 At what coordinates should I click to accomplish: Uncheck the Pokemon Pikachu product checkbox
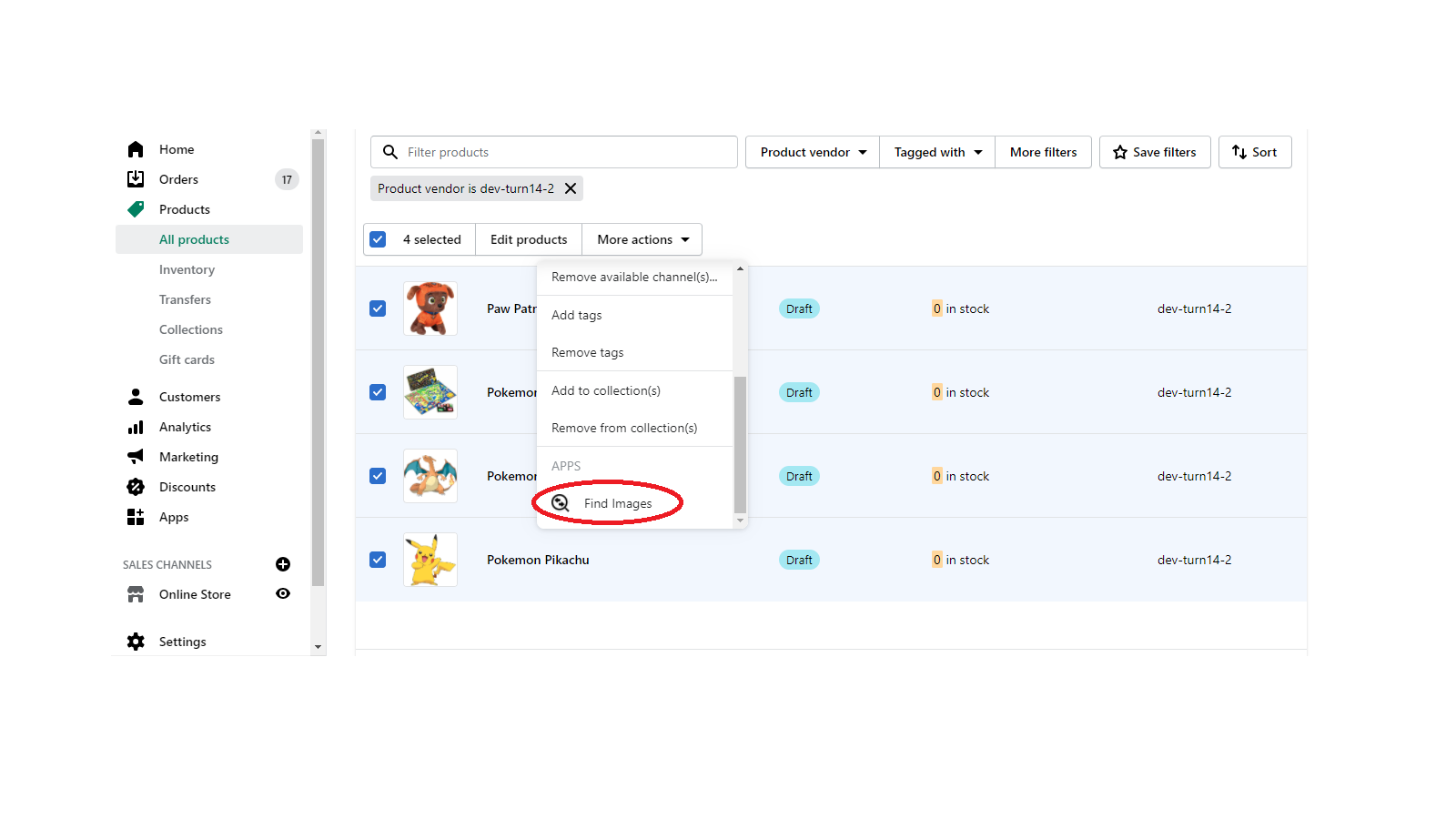coord(378,560)
